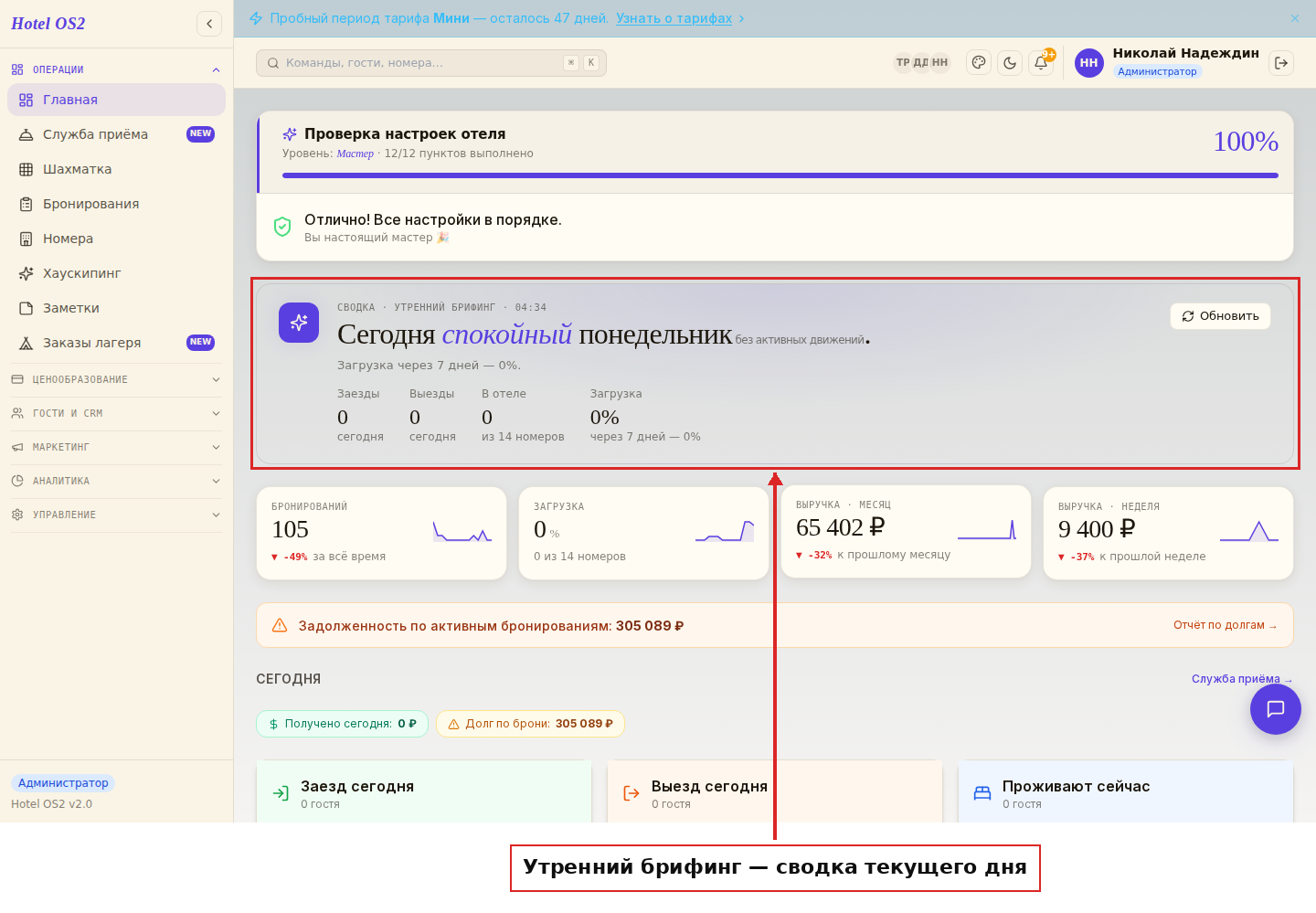Open Заказы лагеря in the sidebar

(x=116, y=343)
